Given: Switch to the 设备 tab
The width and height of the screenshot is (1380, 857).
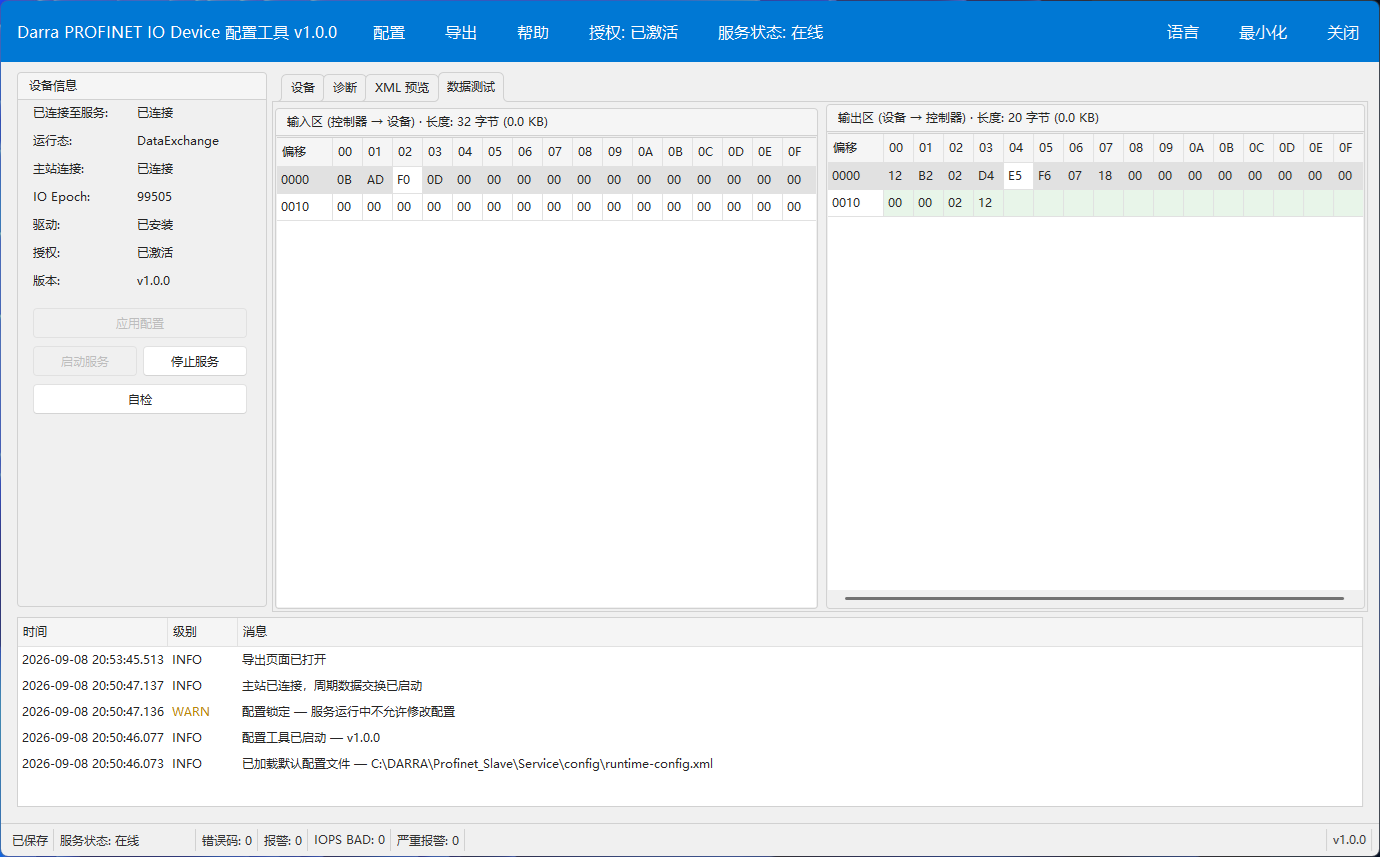Looking at the screenshot, I should [x=303, y=88].
